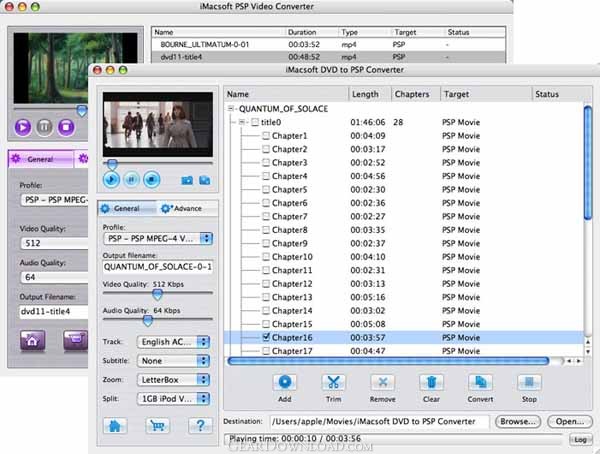
Task: Stop preview in DVD to PSP window
Action: tap(152, 180)
